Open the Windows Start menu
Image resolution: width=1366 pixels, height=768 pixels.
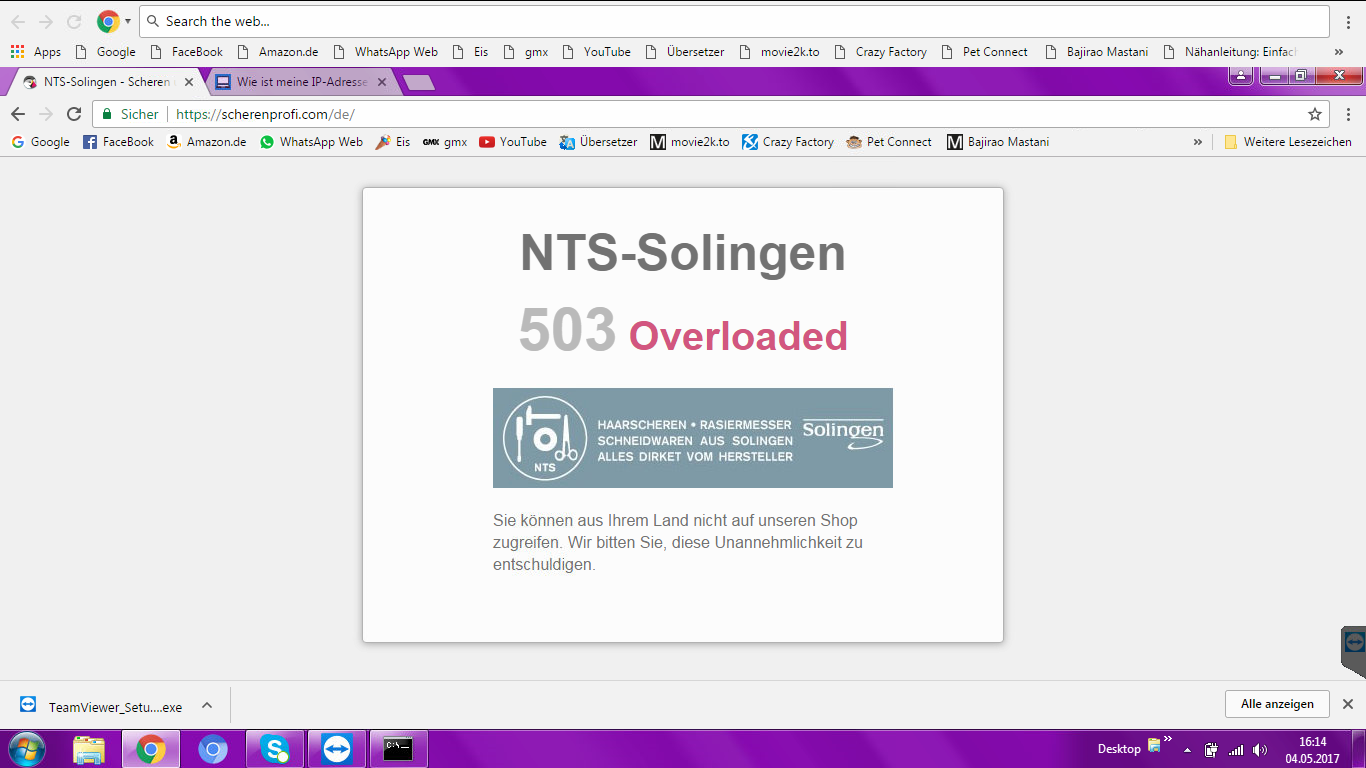pyautogui.click(x=26, y=749)
